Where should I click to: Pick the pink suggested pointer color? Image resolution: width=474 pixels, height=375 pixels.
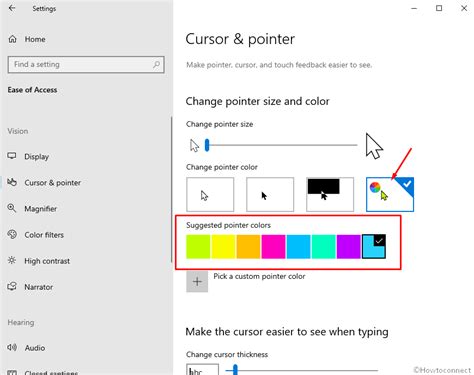[273, 247]
